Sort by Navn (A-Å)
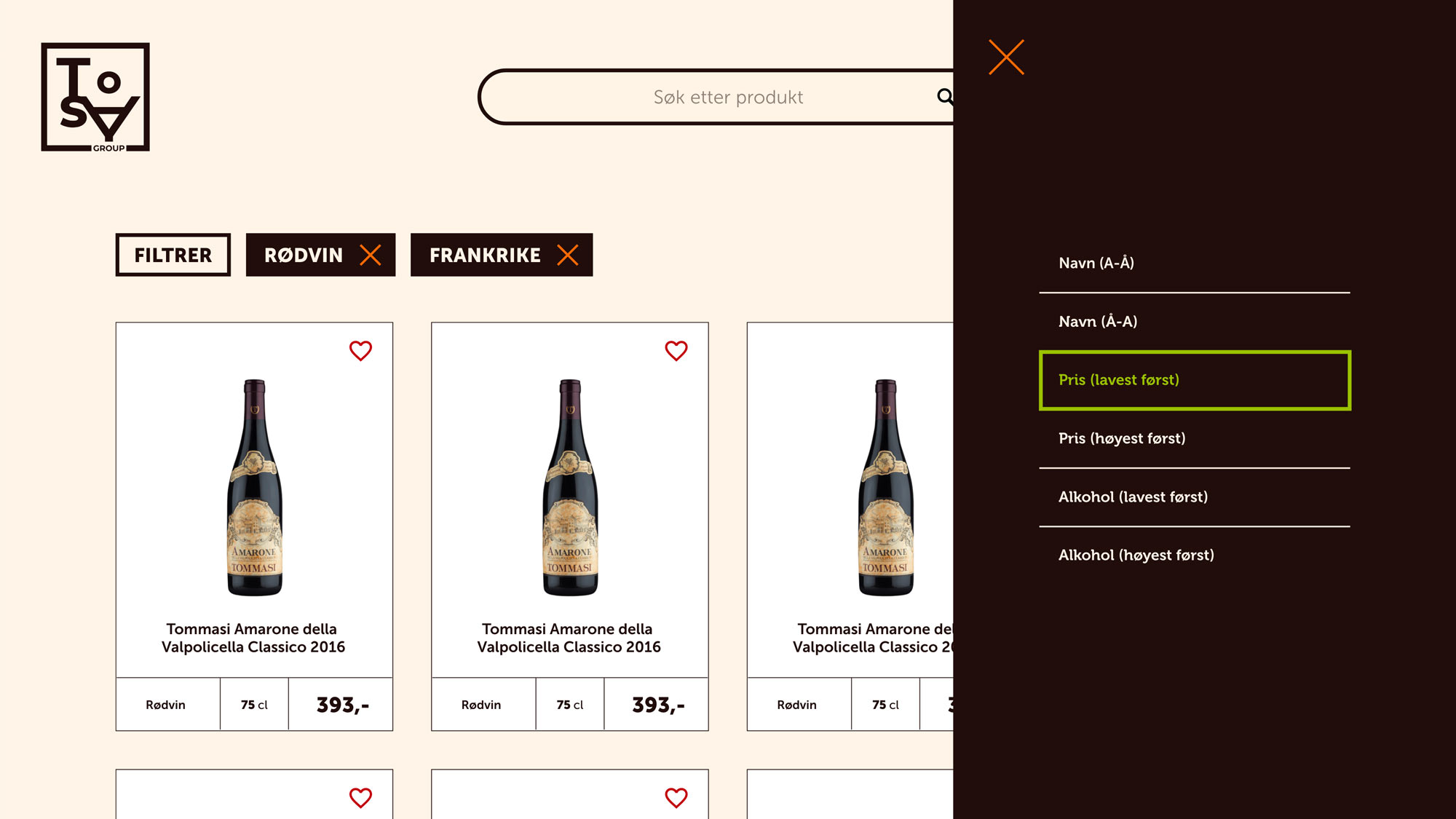 [x=1194, y=264]
